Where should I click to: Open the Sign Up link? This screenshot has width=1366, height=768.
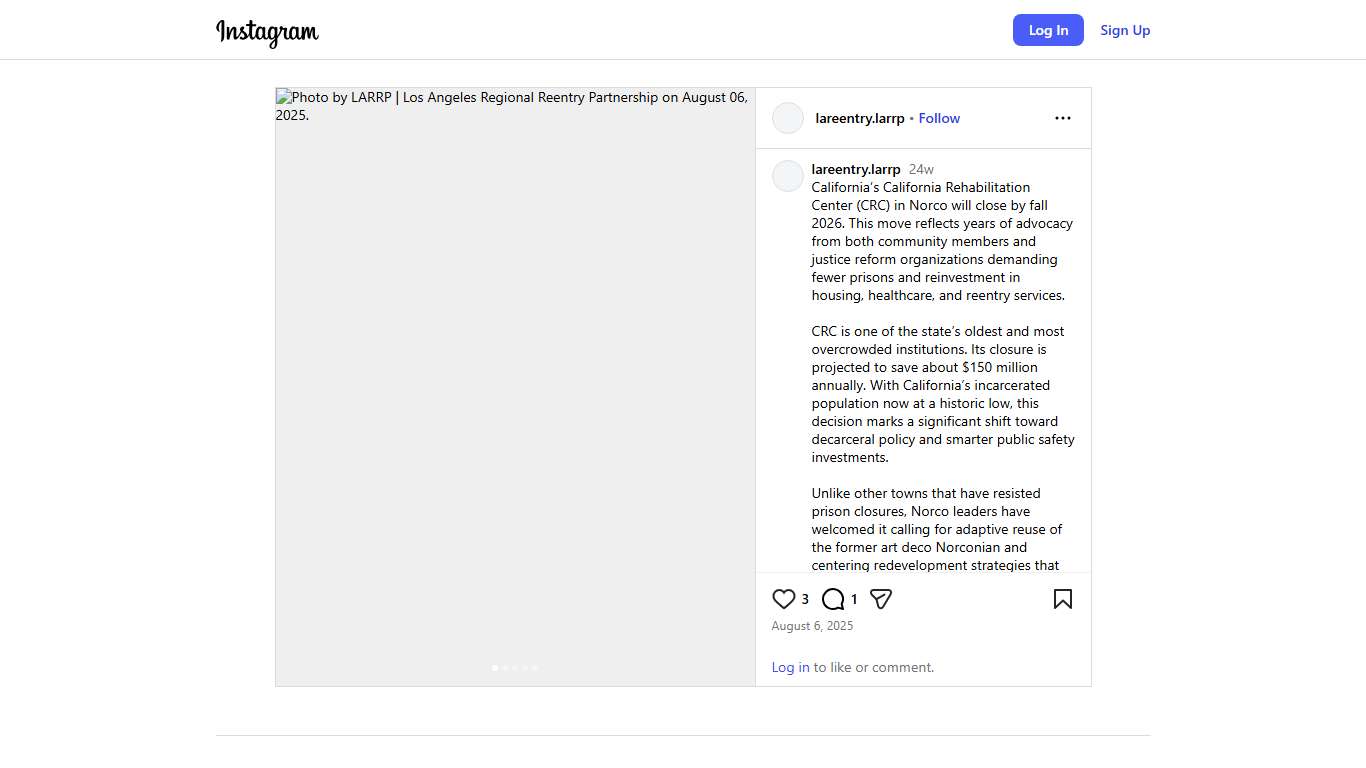point(1125,30)
